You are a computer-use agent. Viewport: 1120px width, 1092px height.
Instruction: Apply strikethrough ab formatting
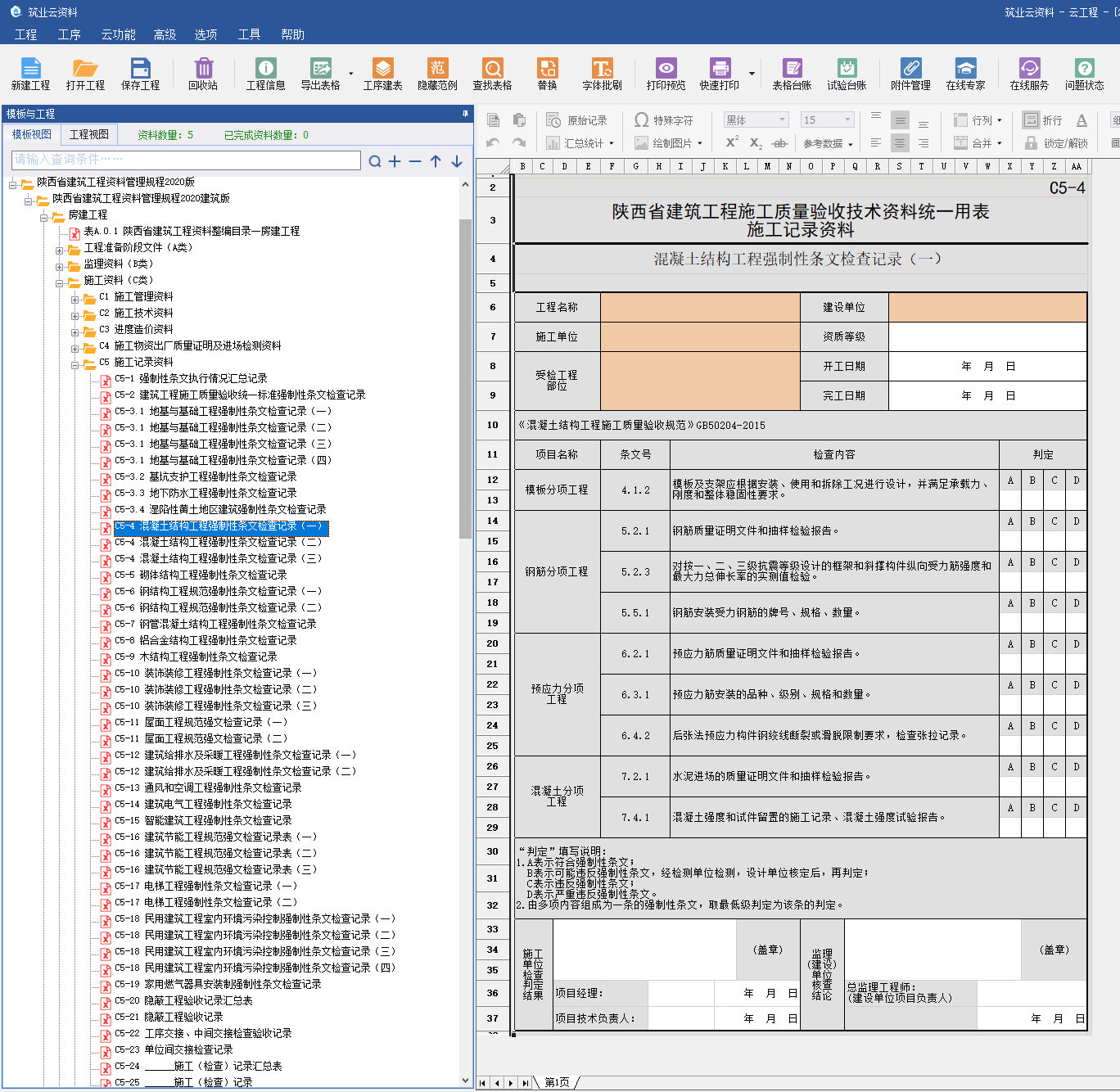point(779,143)
